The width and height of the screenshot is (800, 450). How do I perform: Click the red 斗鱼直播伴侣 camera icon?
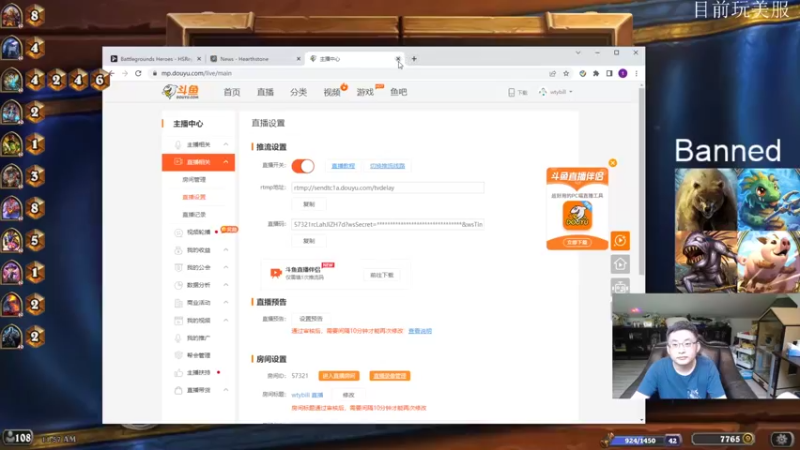tap(276, 273)
